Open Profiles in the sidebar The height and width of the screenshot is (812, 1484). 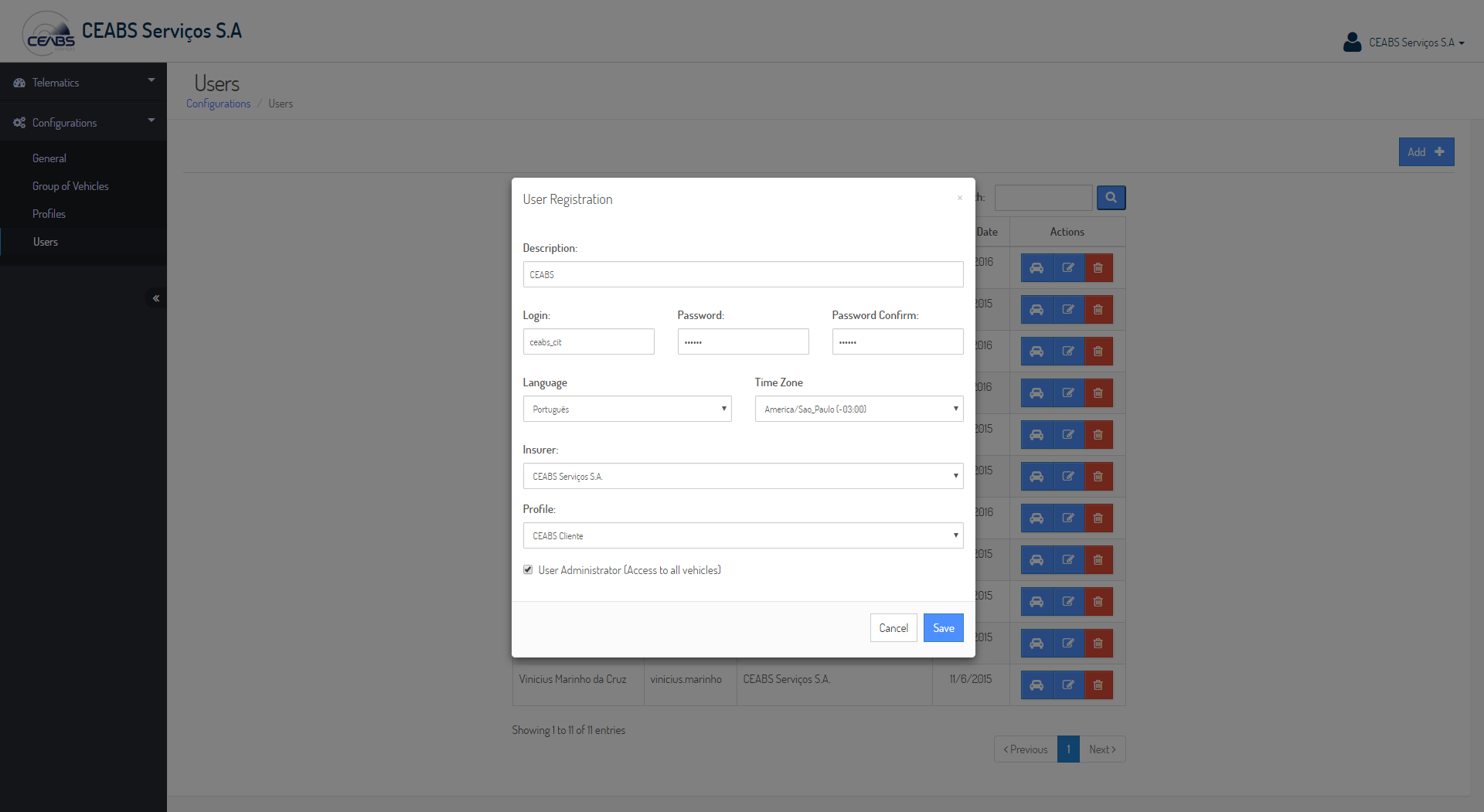pyautogui.click(x=49, y=214)
